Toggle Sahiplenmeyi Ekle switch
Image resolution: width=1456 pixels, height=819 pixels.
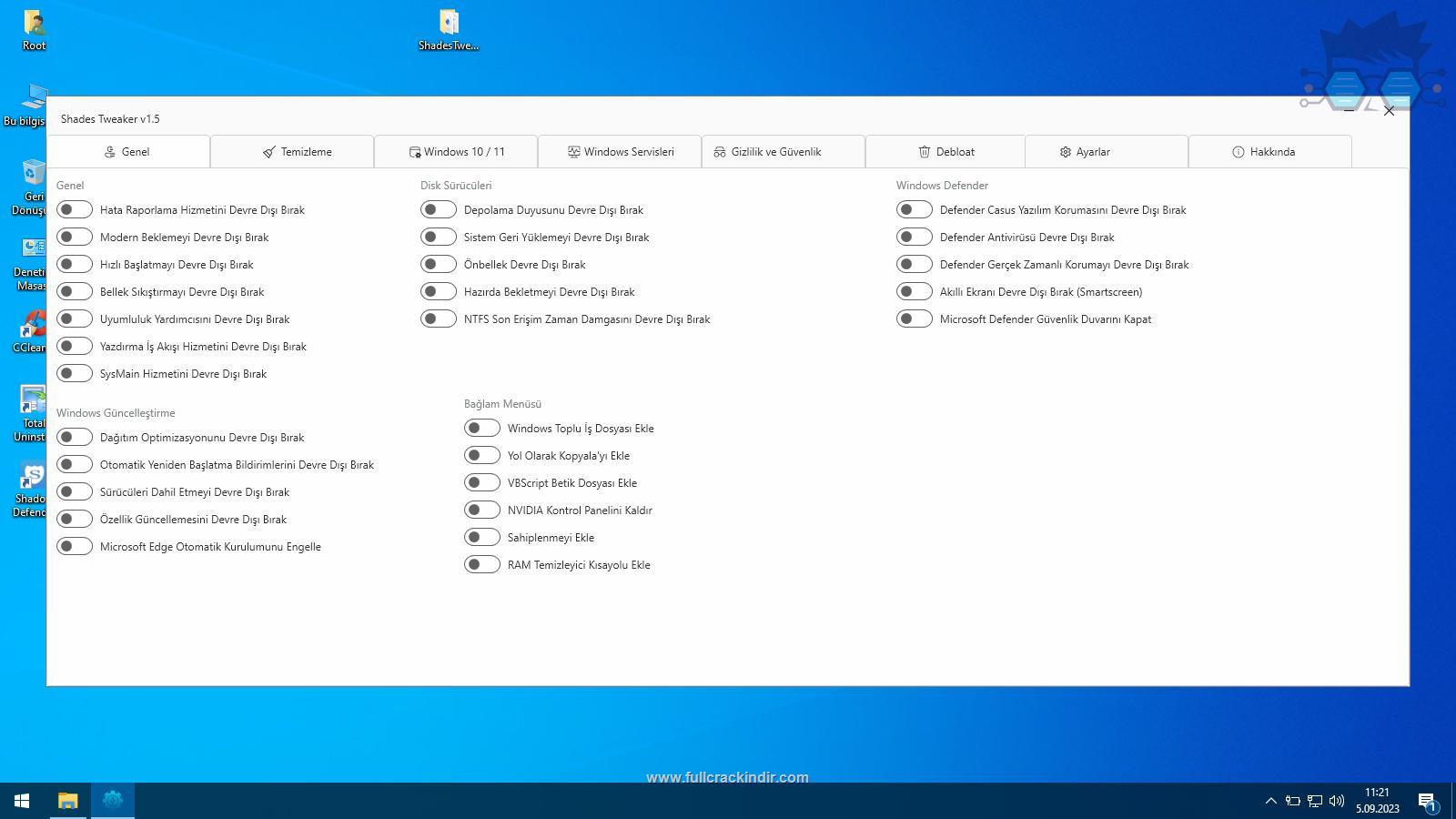(482, 537)
